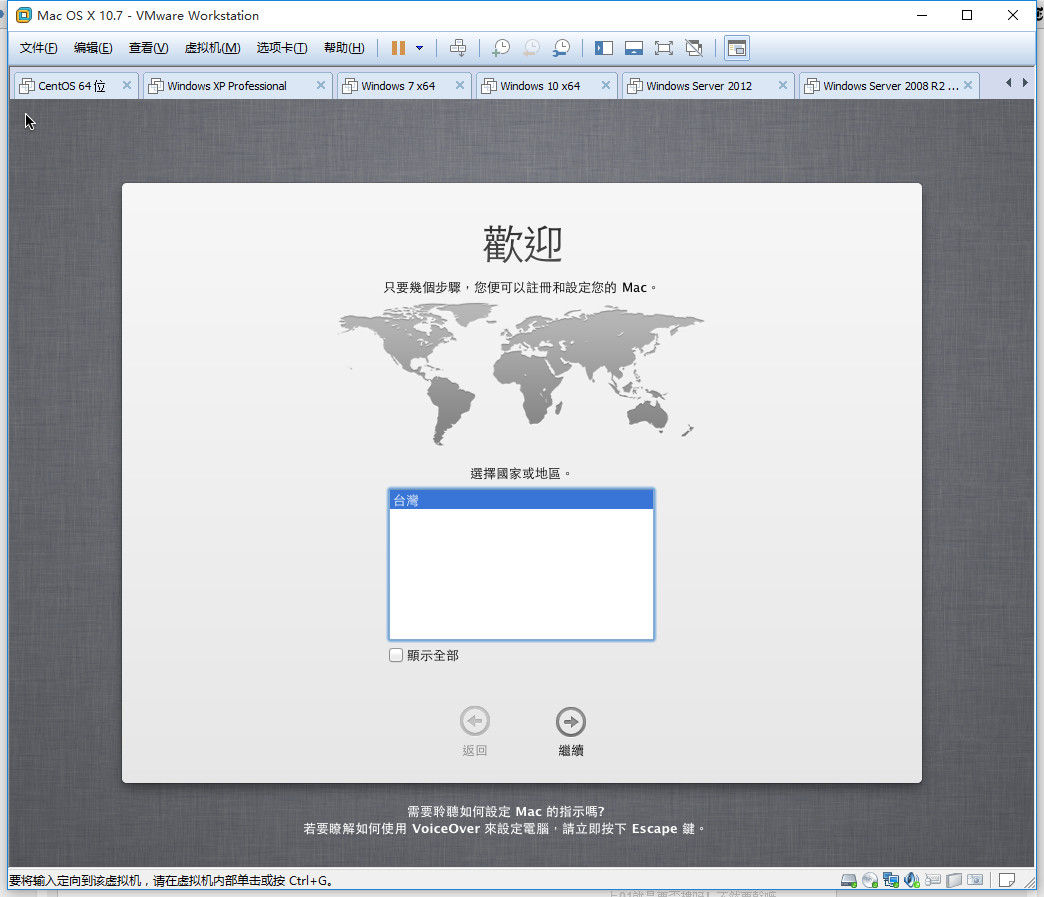Take a snapshot of this virtual machine
Image resolution: width=1044 pixels, height=897 pixels.
click(x=501, y=48)
